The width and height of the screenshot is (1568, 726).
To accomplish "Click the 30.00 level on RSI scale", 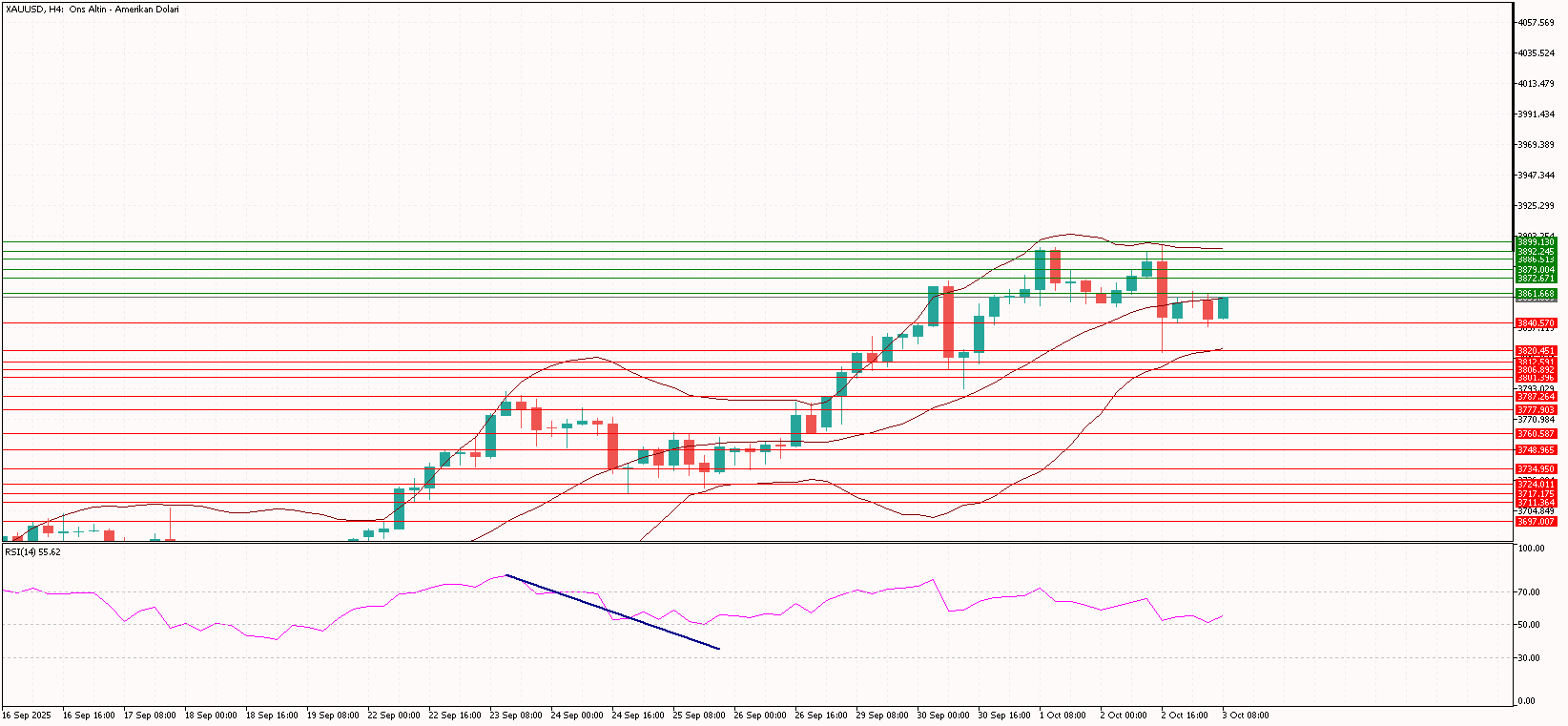I will [x=1531, y=658].
